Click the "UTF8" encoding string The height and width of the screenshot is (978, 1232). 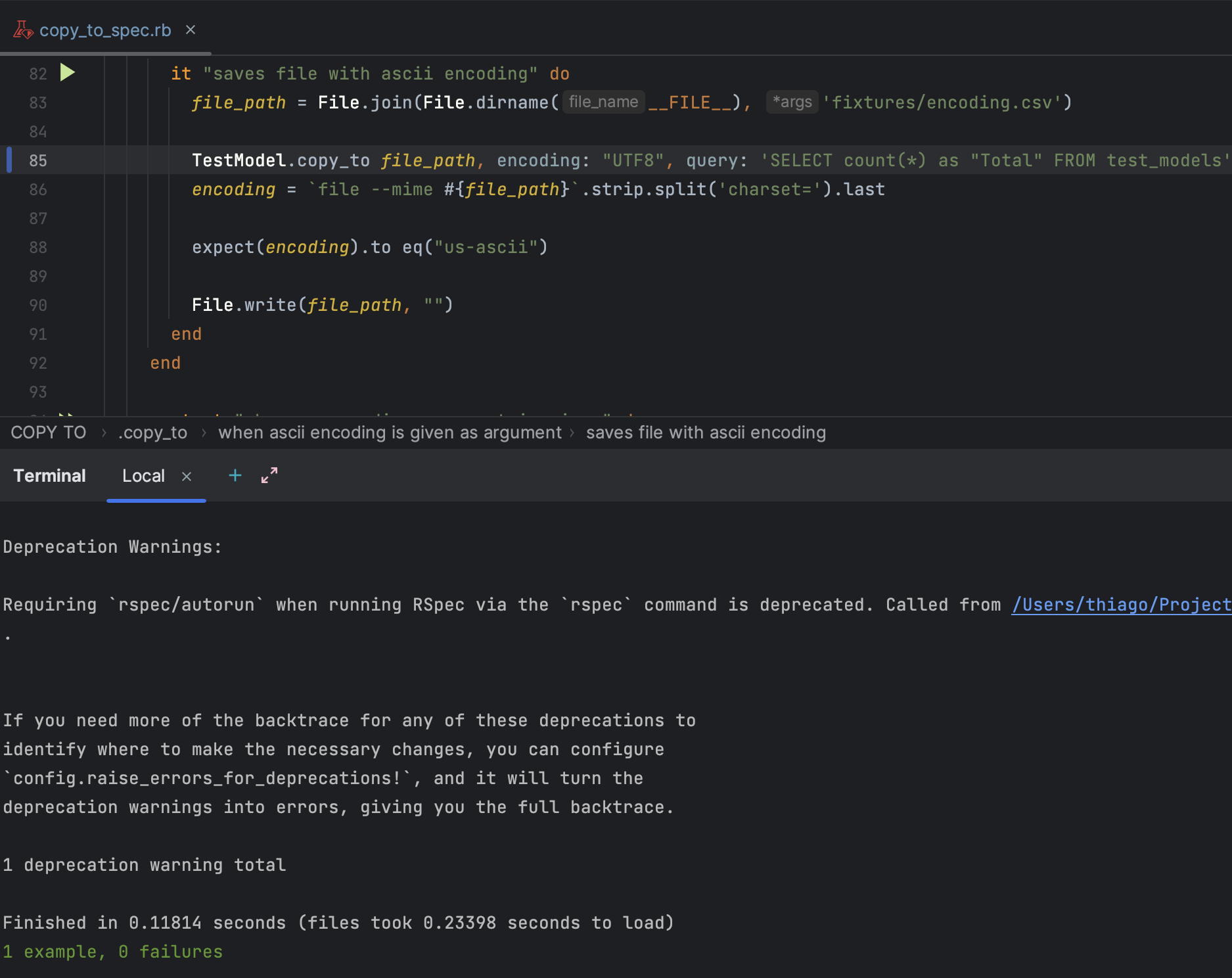(633, 160)
